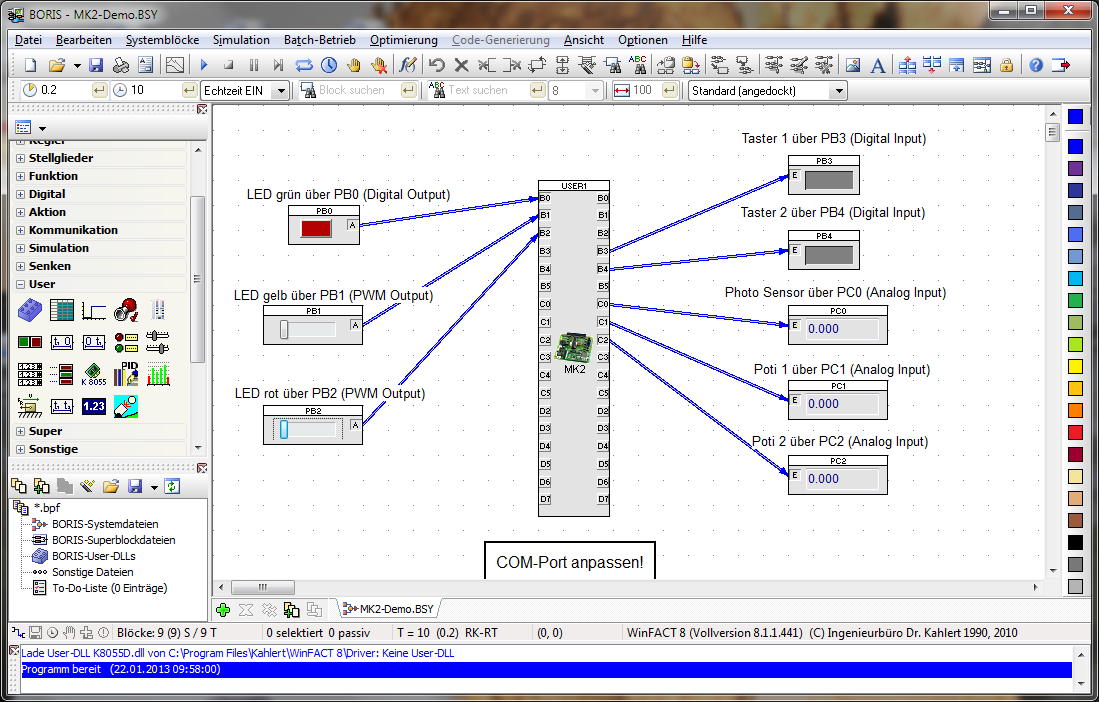
Task: Expand the Digital category
Action: 20,194
